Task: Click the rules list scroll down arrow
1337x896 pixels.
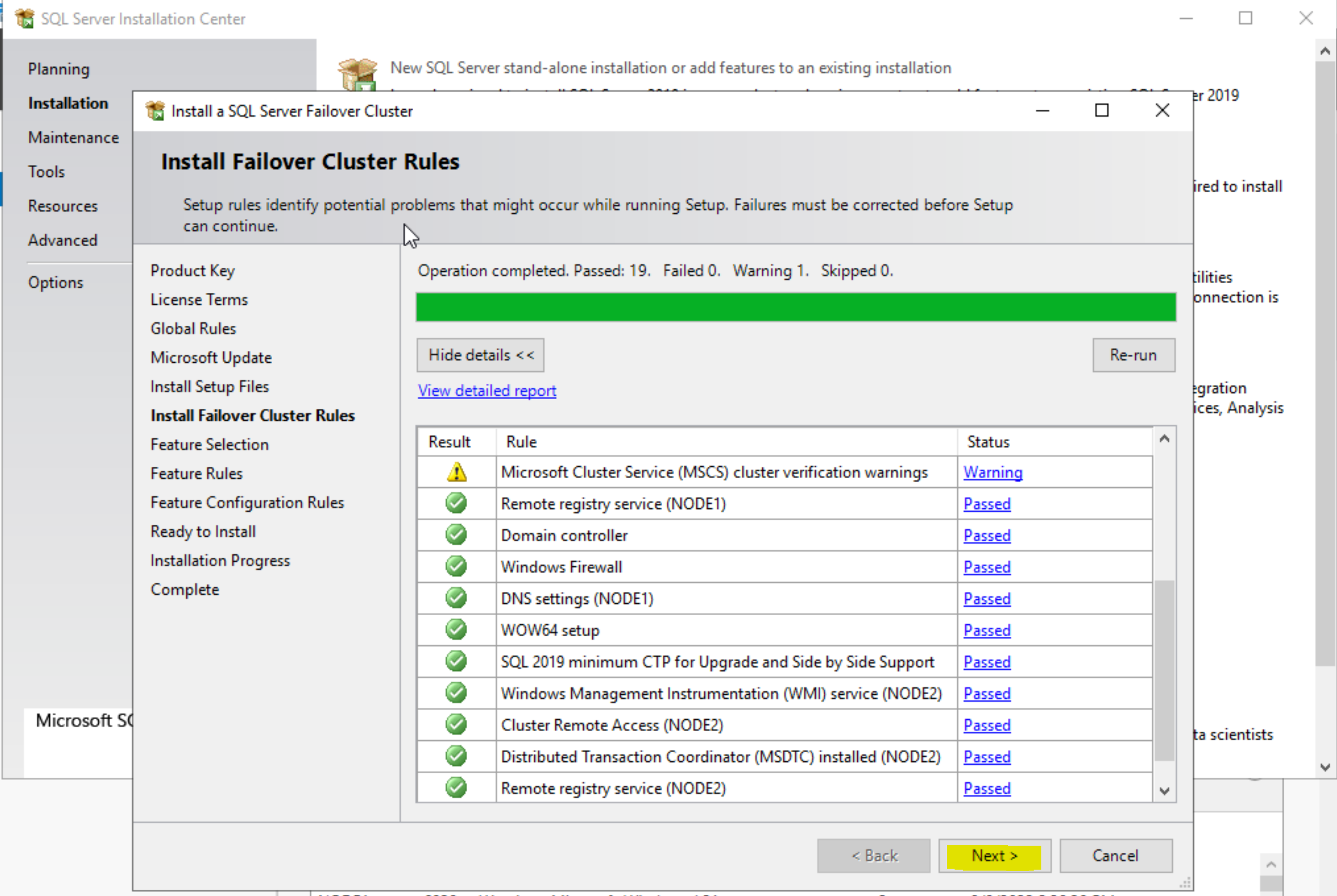Action: [x=1164, y=791]
